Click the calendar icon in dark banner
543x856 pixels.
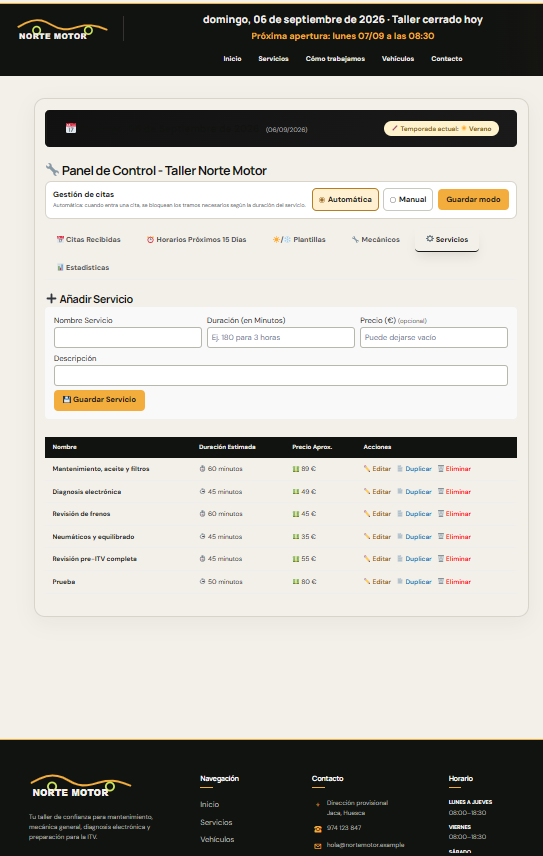[x=71, y=128]
